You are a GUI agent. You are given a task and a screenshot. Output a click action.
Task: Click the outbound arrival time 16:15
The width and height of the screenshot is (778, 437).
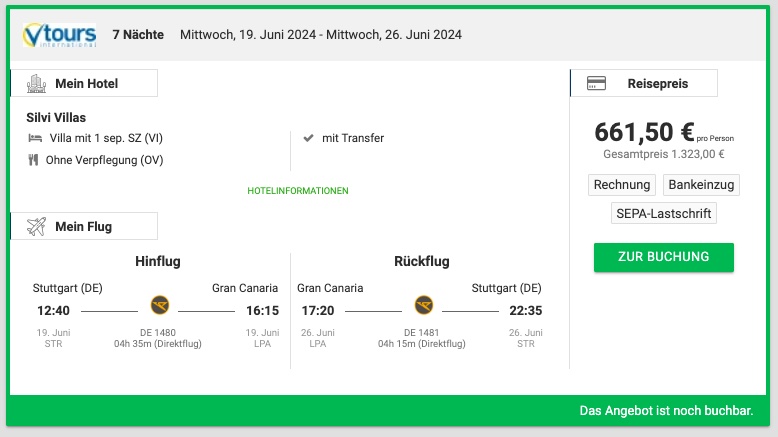tap(262, 311)
